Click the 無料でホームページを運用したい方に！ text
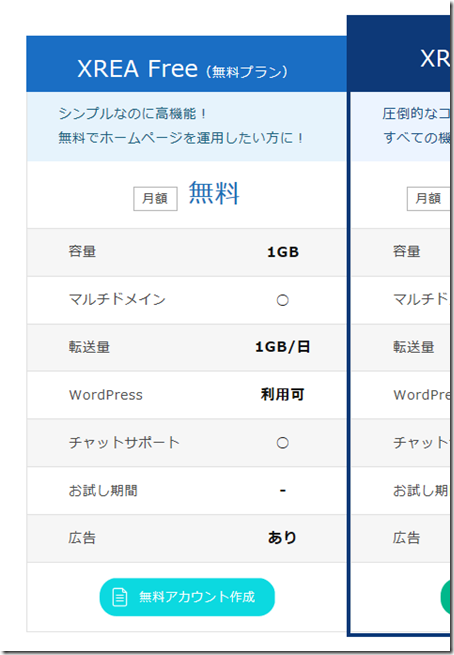The height and width of the screenshot is (655, 454). [181, 138]
